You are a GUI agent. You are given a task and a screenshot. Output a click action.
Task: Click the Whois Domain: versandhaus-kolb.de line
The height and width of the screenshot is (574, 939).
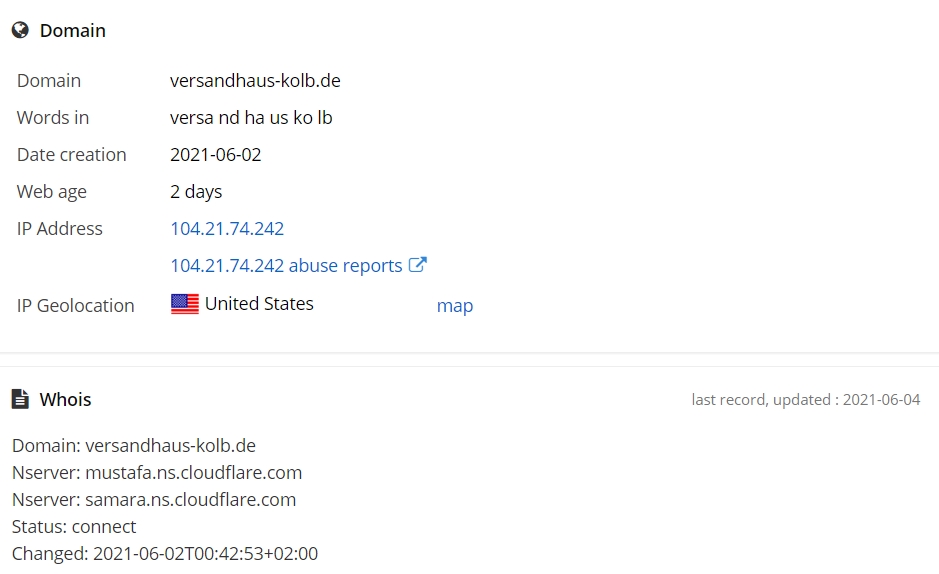pyautogui.click(x=134, y=446)
